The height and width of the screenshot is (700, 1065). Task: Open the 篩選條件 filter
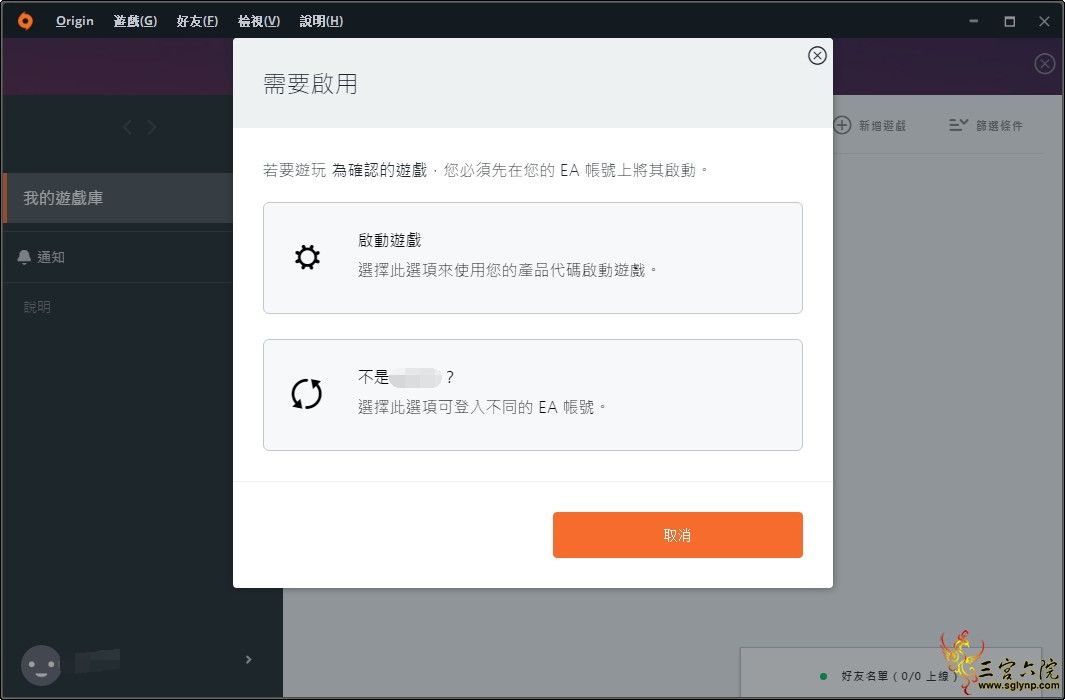coord(986,126)
